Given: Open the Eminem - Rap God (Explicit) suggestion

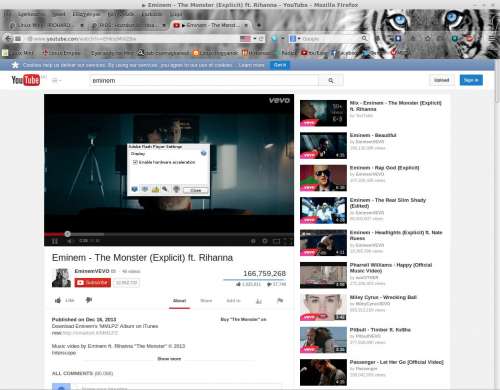Looking at the screenshot, I should tap(323, 178).
